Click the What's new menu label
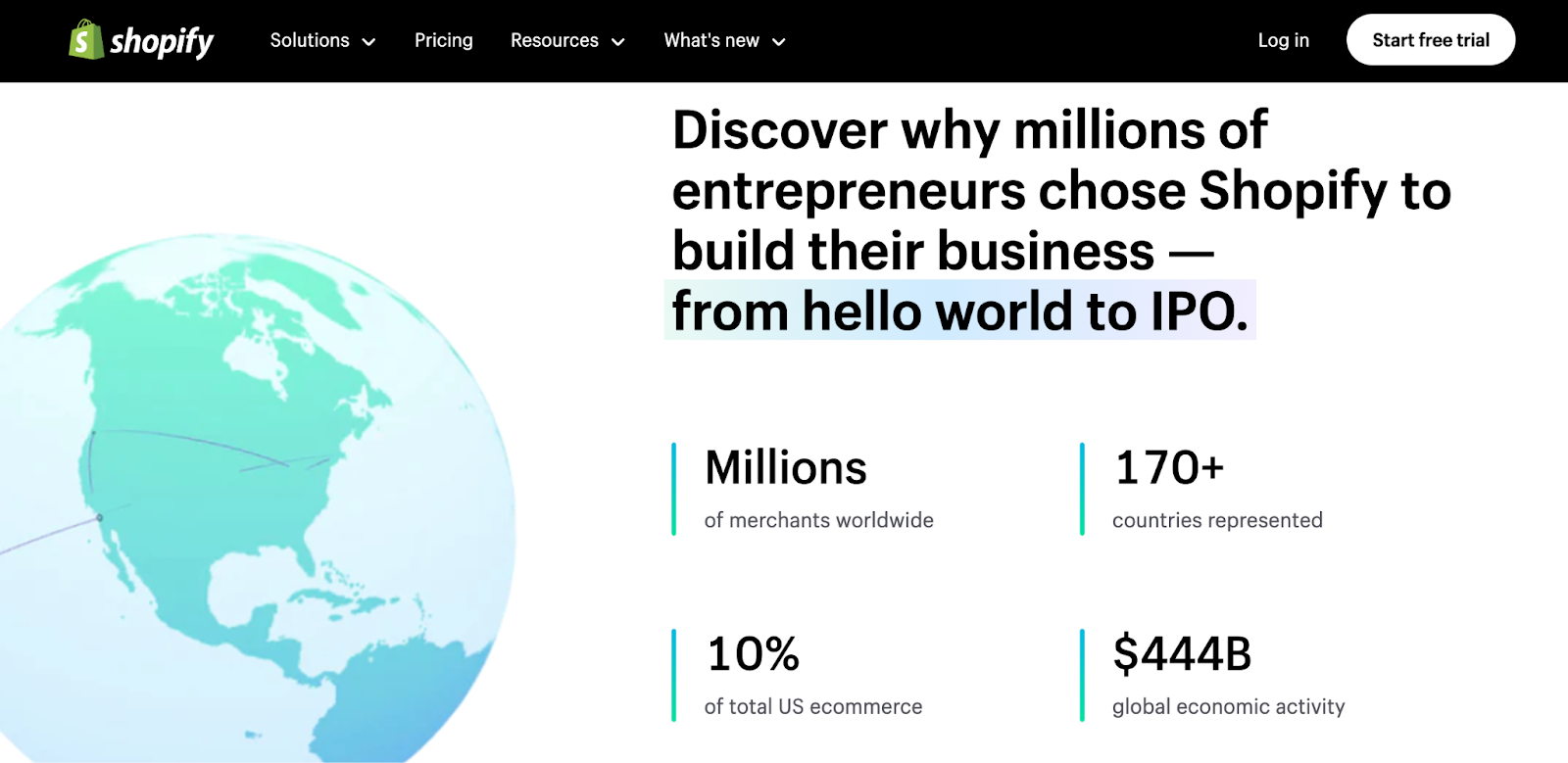The height and width of the screenshot is (763, 1568). pos(711,40)
